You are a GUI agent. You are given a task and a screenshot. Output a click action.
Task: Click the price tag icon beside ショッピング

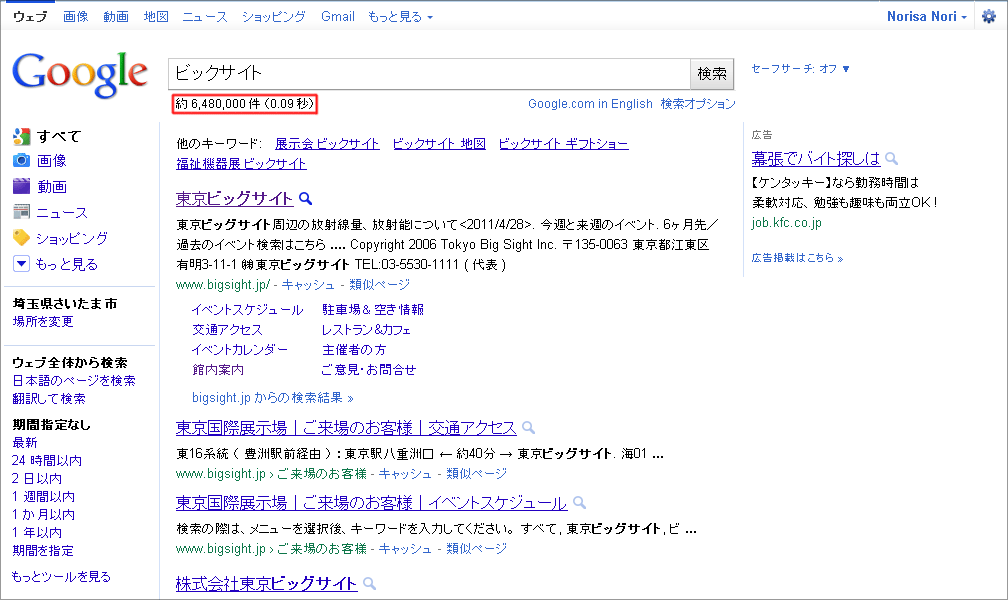pos(21,238)
